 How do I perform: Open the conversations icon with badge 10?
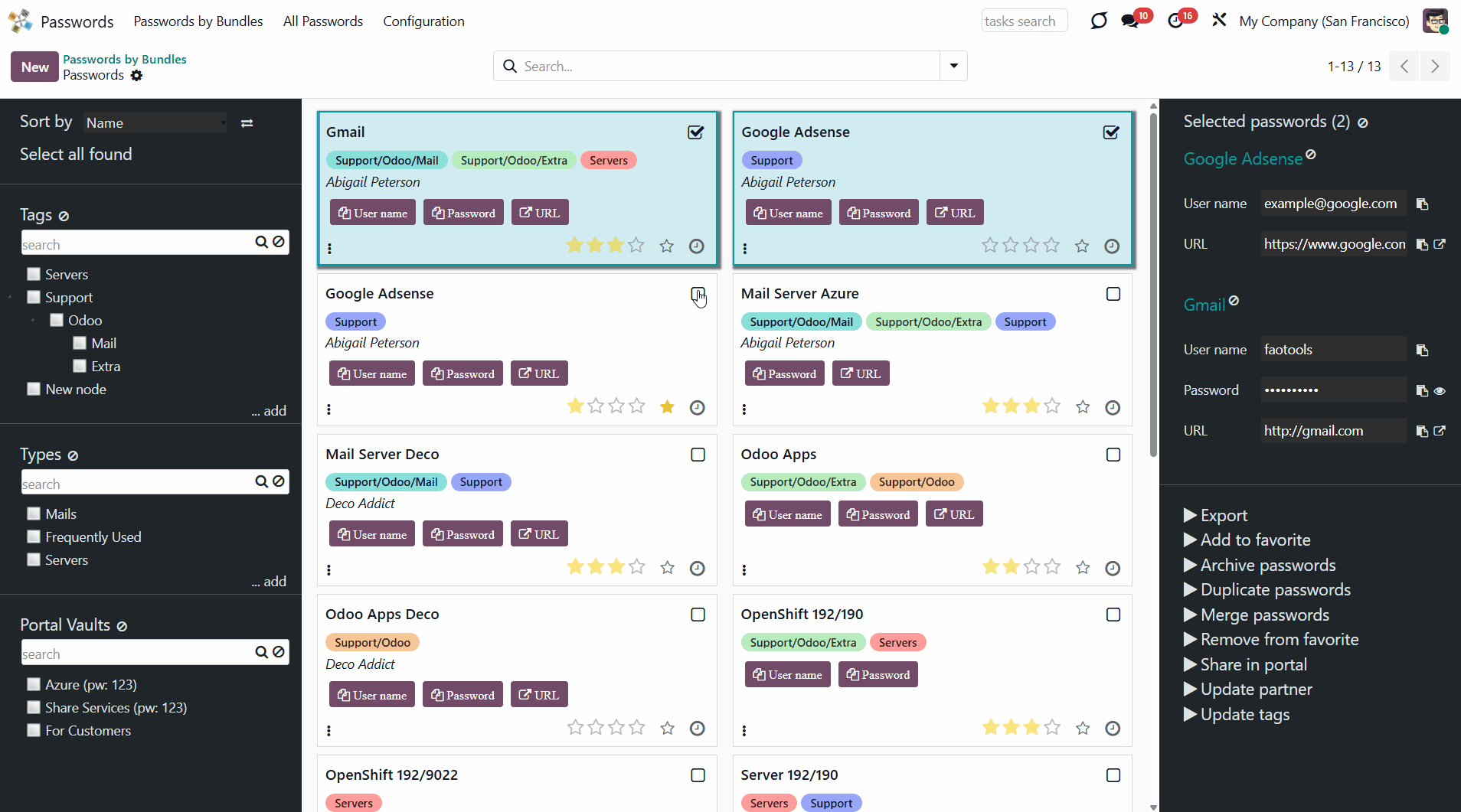pos(1130,21)
